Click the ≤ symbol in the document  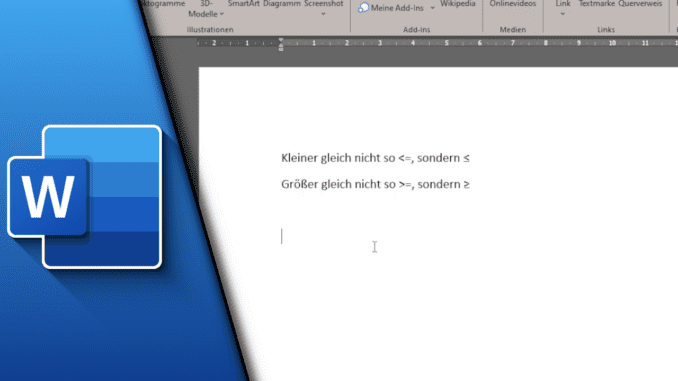pyautogui.click(x=466, y=158)
